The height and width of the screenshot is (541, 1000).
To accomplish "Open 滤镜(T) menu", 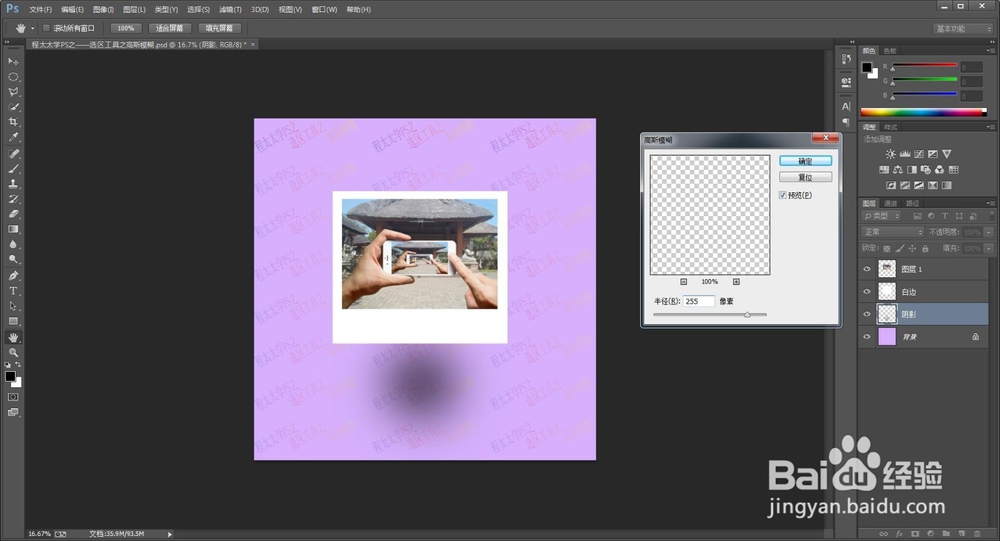I will [230, 10].
